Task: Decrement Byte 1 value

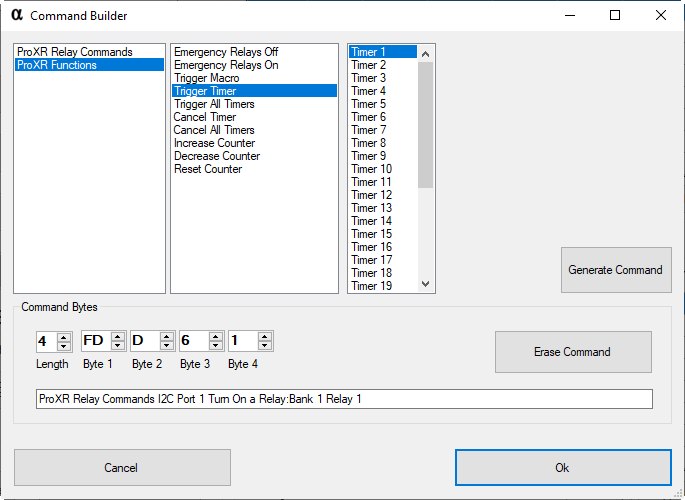Action: pos(118,345)
